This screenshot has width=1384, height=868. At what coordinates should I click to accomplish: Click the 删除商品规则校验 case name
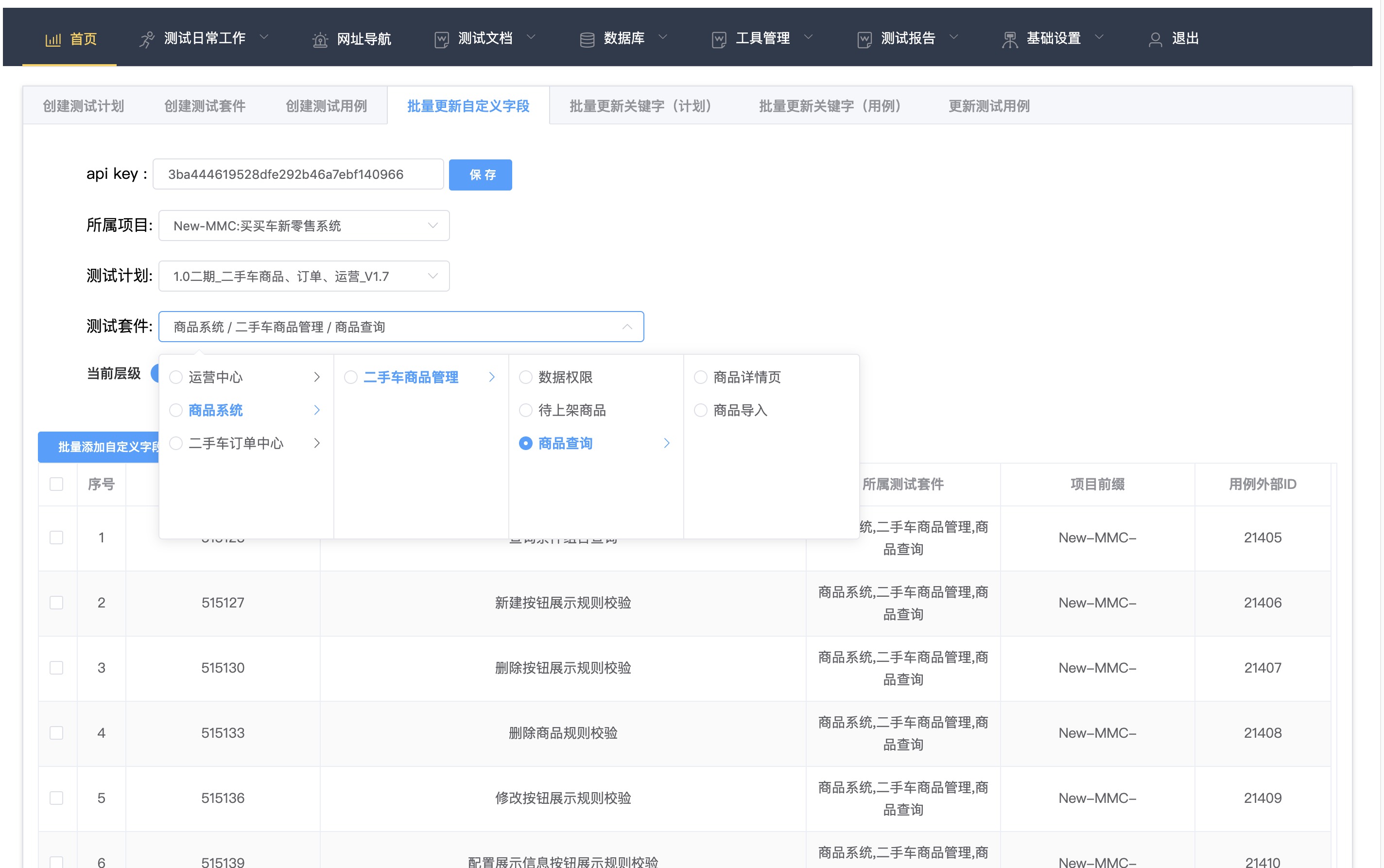pyautogui.click(x=563, y=733)
